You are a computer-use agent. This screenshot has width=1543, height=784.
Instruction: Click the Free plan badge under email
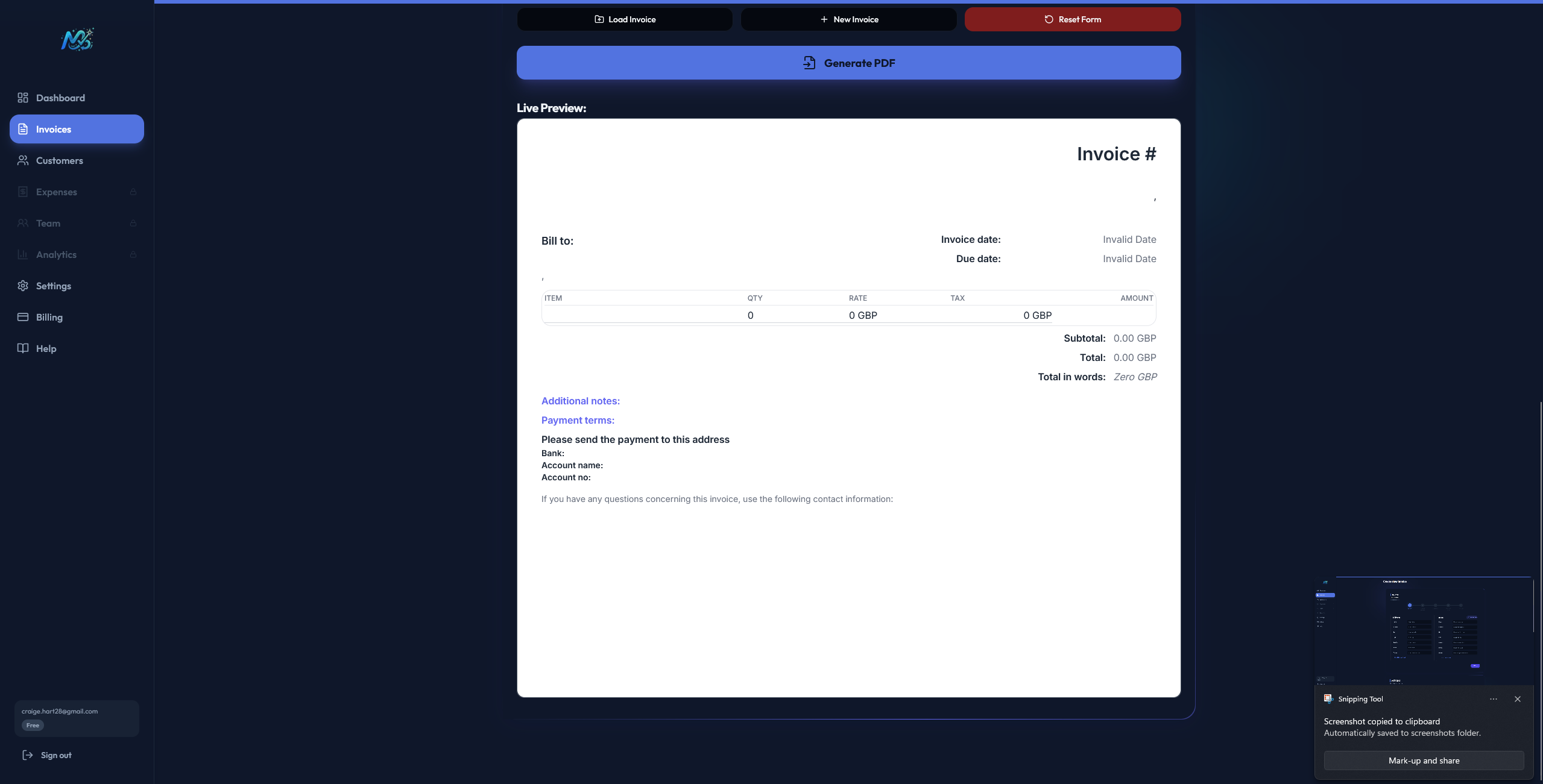[x=33, y=726]
